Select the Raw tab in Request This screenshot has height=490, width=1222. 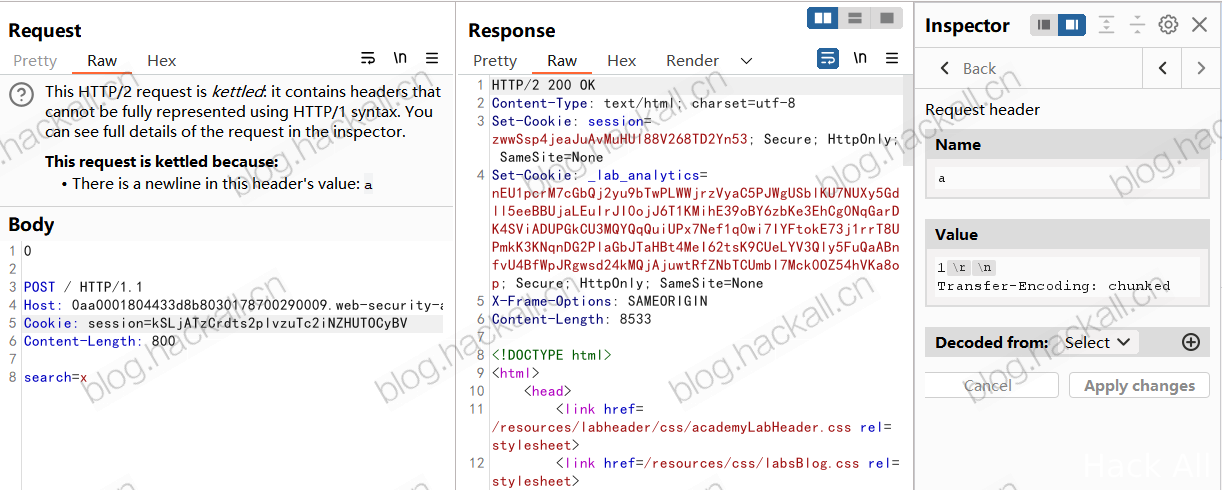tap(102, 61)
